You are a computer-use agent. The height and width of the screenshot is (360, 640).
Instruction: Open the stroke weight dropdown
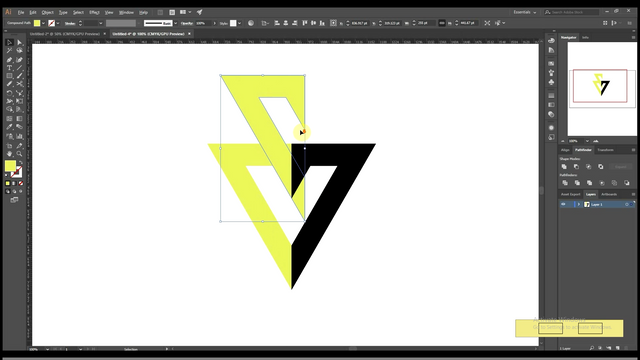(x=100, y=23)
